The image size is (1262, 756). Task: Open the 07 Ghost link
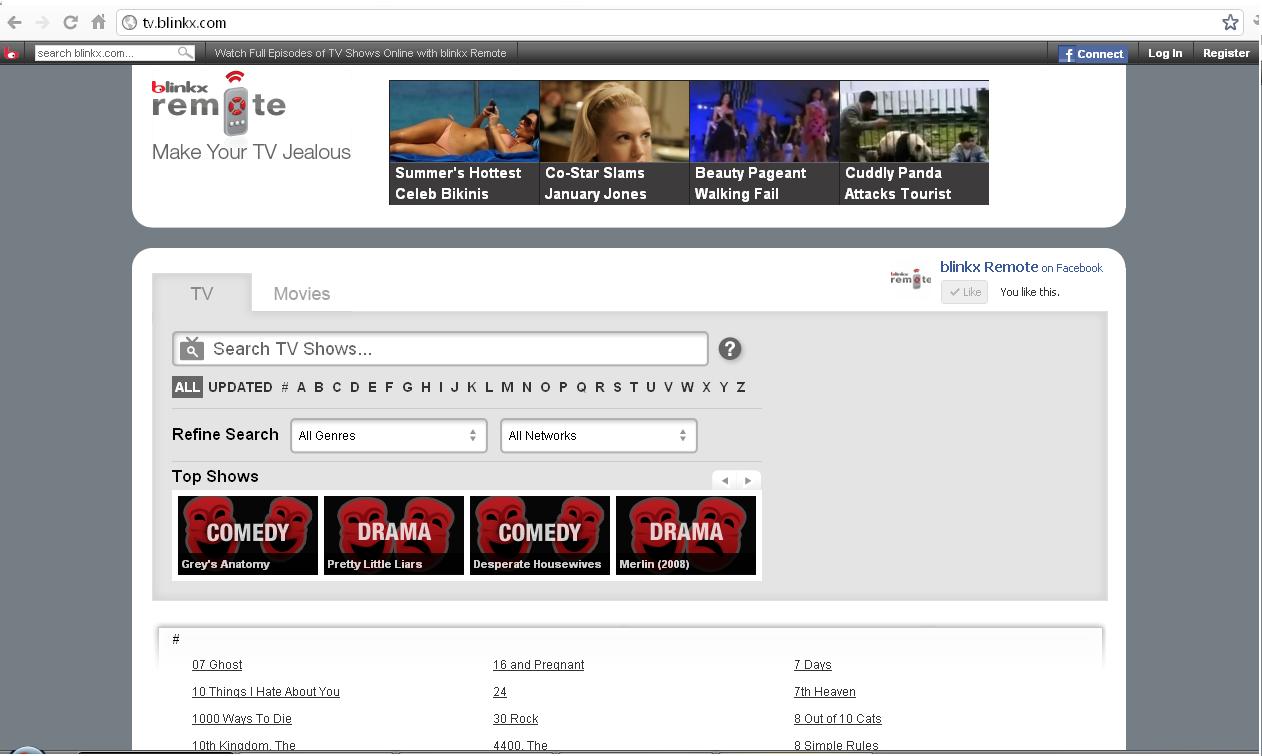coord(217,665)
